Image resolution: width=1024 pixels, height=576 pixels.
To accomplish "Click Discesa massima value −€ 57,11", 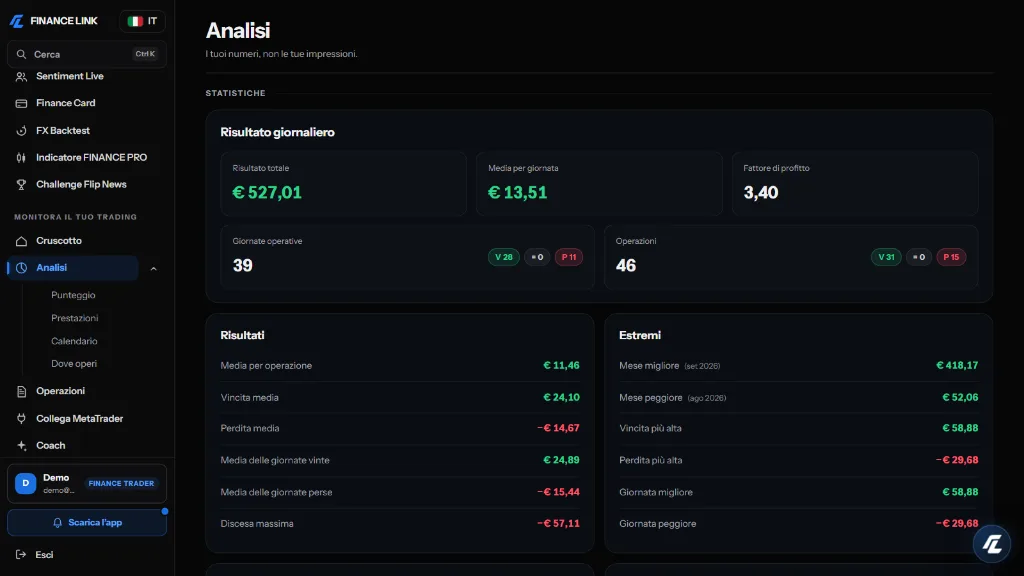I will [x=558, y=524].
